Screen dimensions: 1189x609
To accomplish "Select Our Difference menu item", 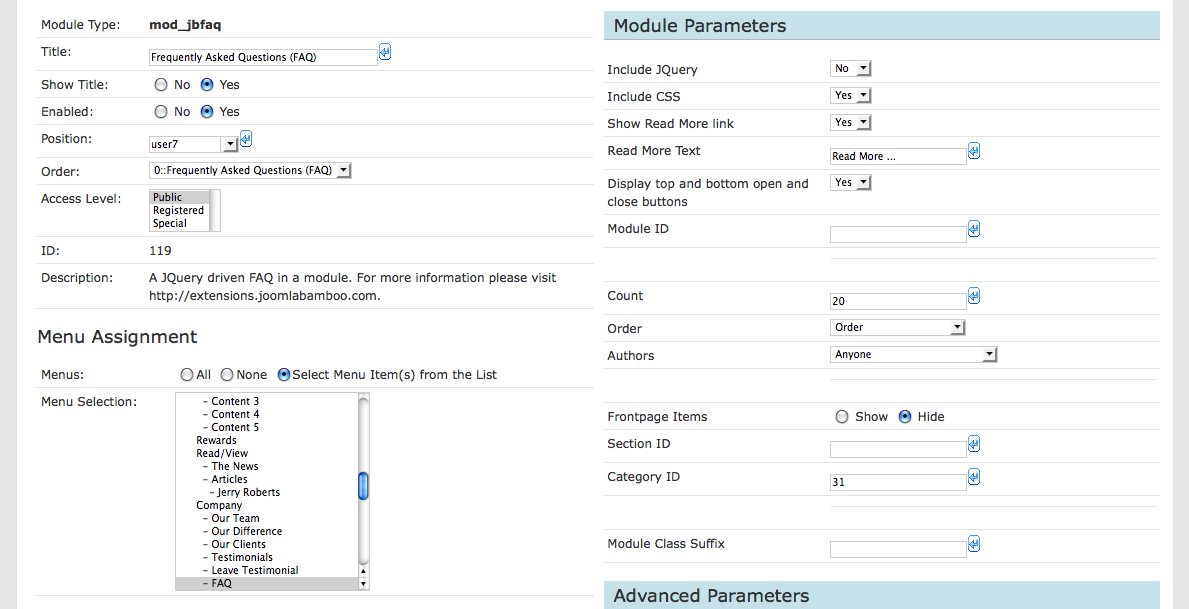I will (266, 532).
